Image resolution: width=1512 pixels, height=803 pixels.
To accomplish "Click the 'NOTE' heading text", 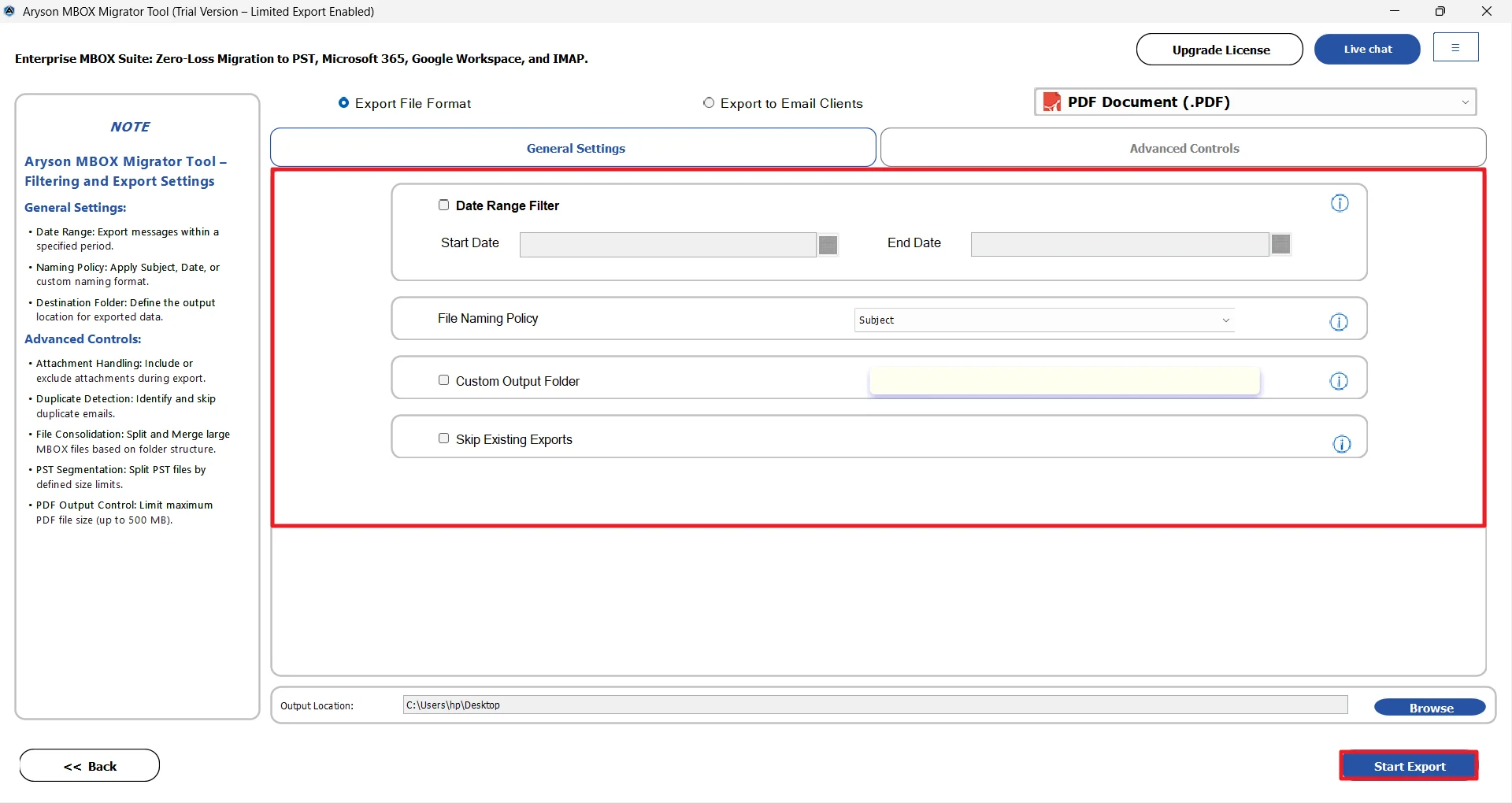I will [130, 127].
